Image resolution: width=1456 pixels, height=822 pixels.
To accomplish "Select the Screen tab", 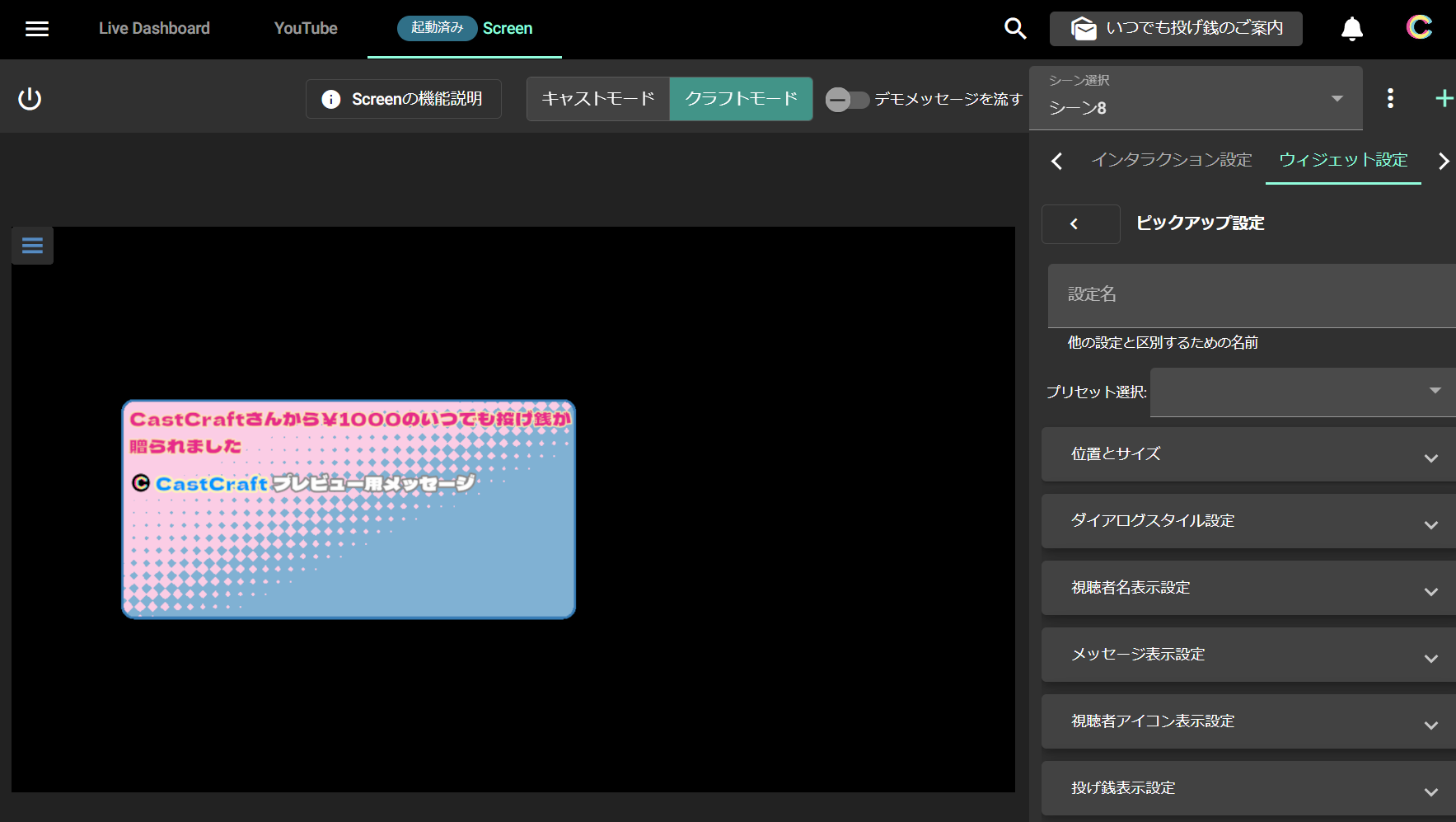I will click(x=465, y=29).
